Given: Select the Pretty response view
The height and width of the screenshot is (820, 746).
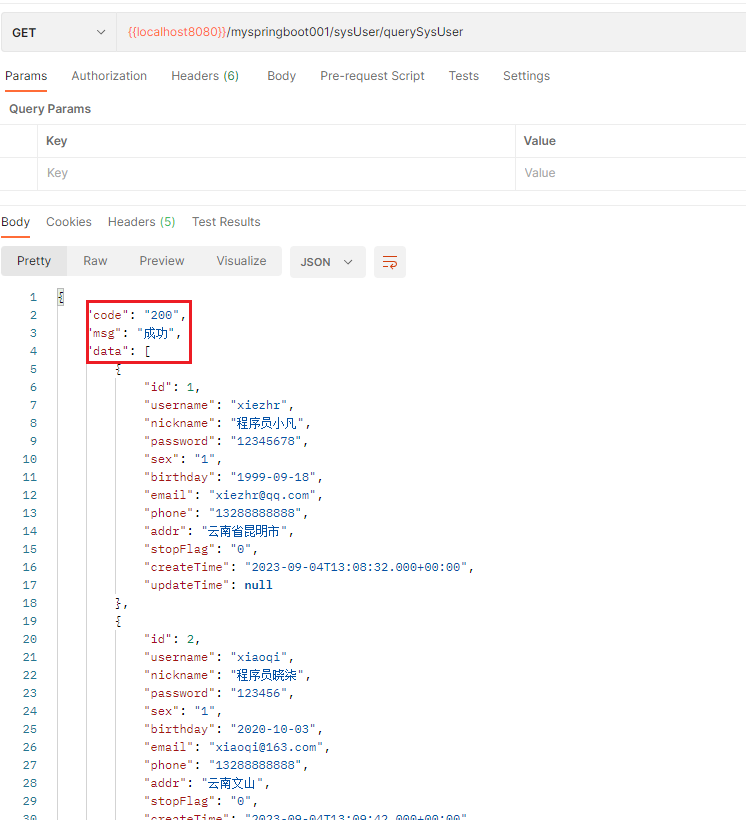Looking at the screenshot, I should point(34,261).
